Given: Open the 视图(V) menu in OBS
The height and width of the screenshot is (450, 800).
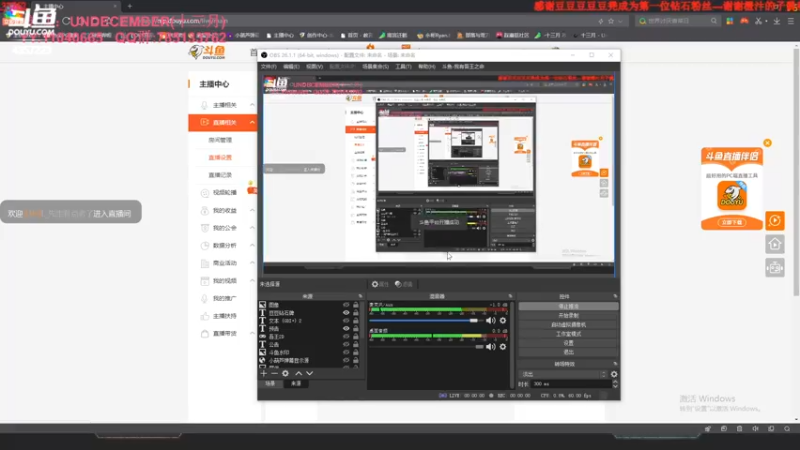Looking at the screenshot, I should [x=314, y=66].
